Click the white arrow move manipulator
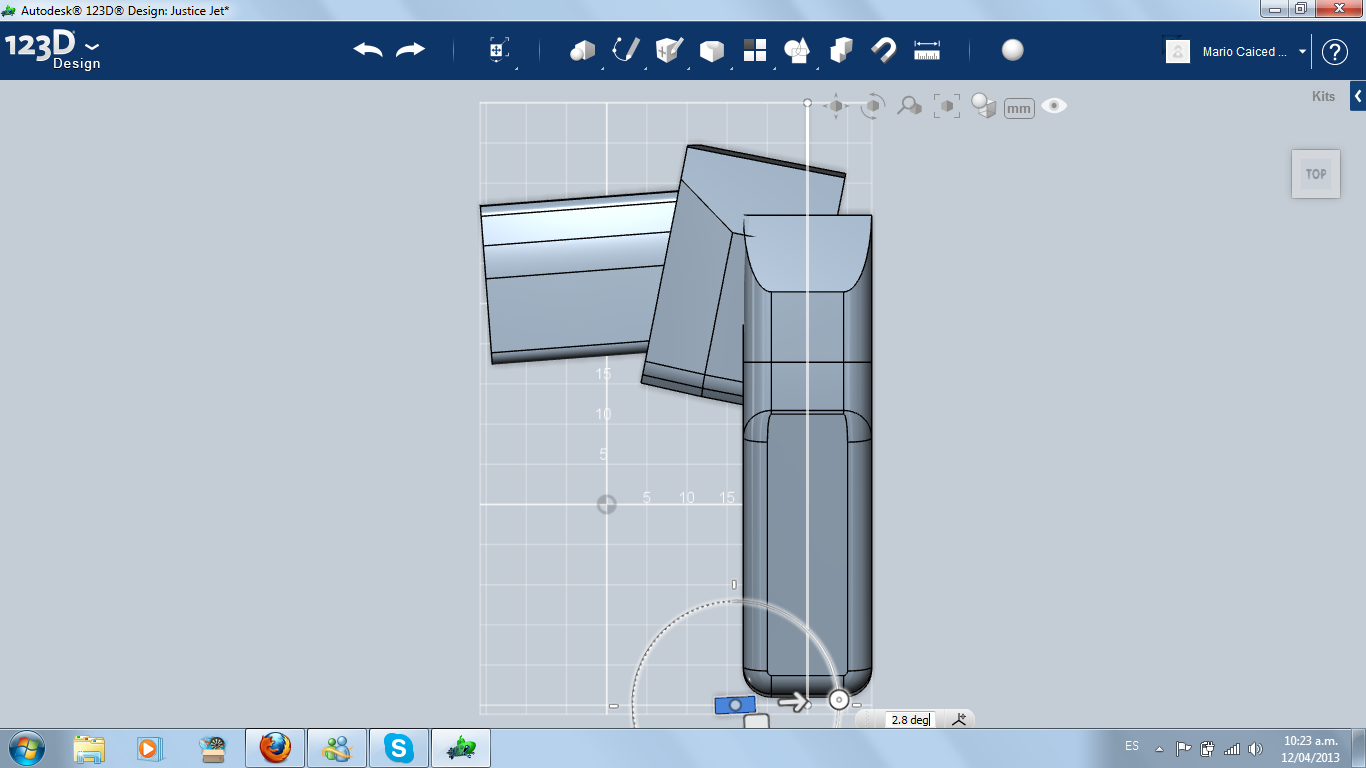Image resolution: width=1366 pixels, height=768 pixels. point(794,703)
